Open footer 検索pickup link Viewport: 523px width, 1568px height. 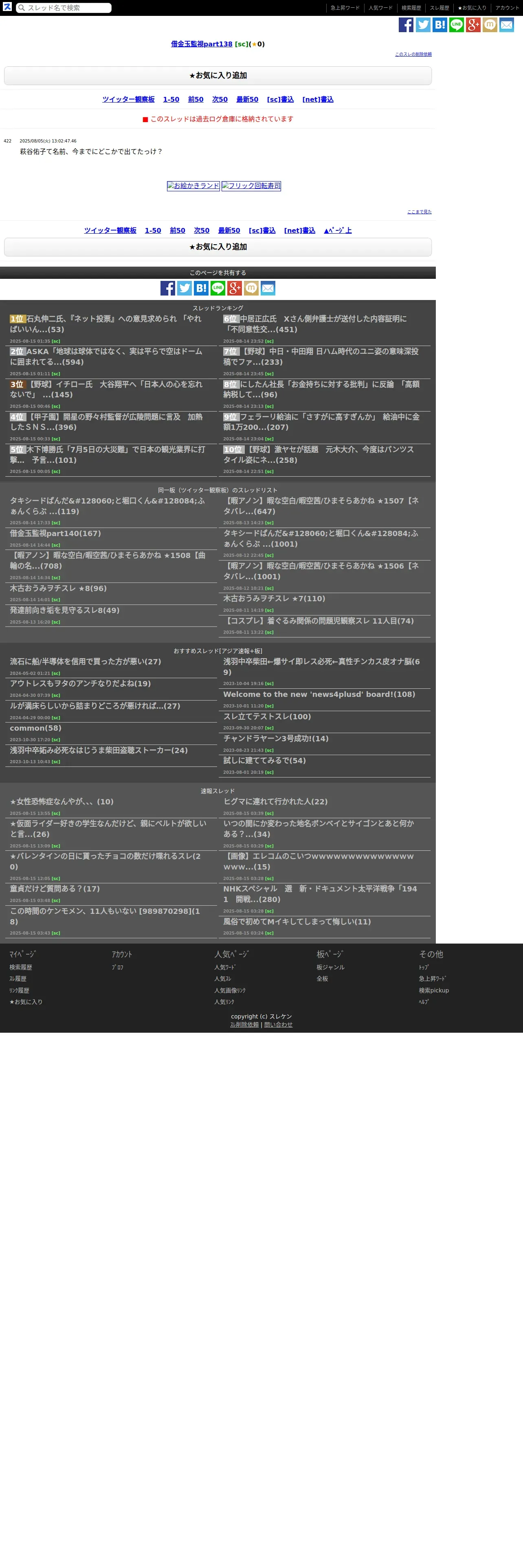[433, 990]
